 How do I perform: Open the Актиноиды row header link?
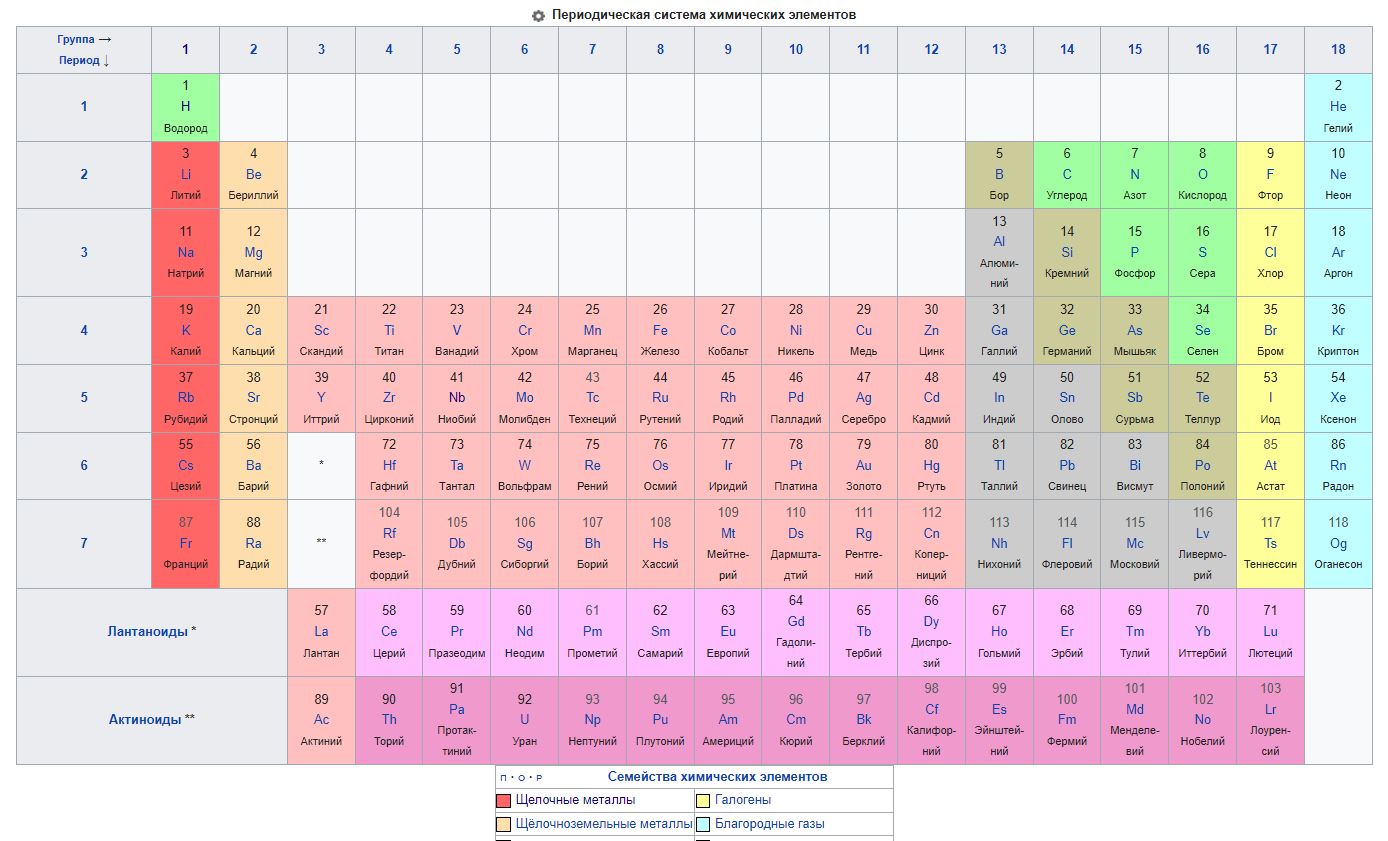(x=145, y=719)
